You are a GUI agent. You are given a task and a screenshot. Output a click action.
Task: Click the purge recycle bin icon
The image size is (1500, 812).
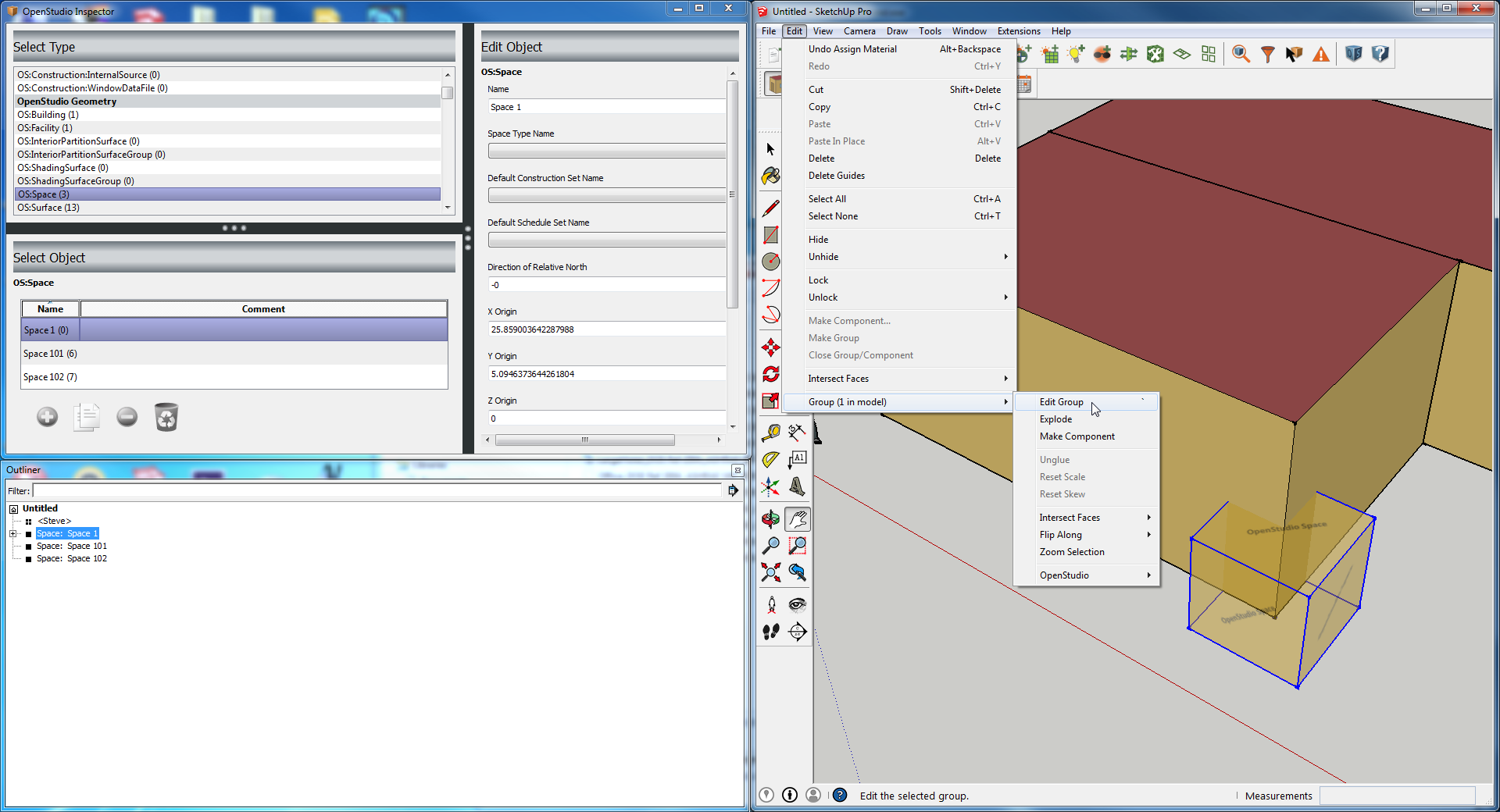point(166,417)
